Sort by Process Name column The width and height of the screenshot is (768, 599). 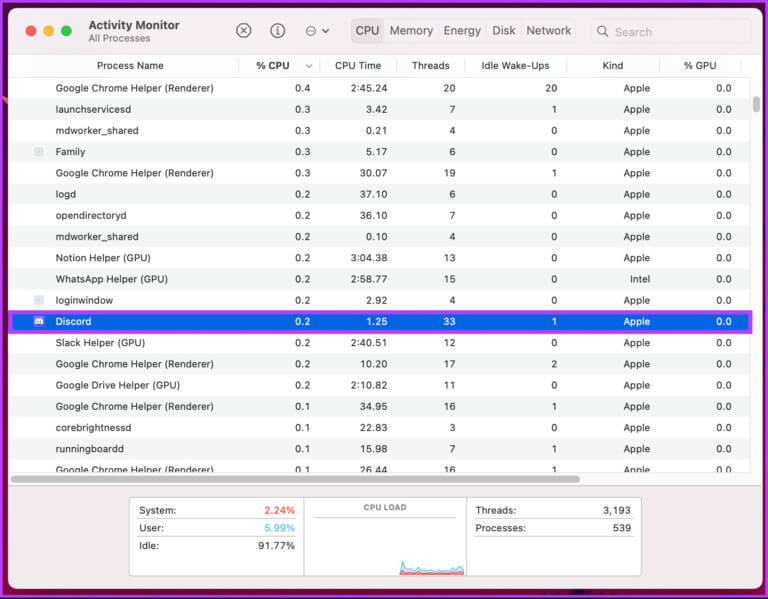coord(130,66)
